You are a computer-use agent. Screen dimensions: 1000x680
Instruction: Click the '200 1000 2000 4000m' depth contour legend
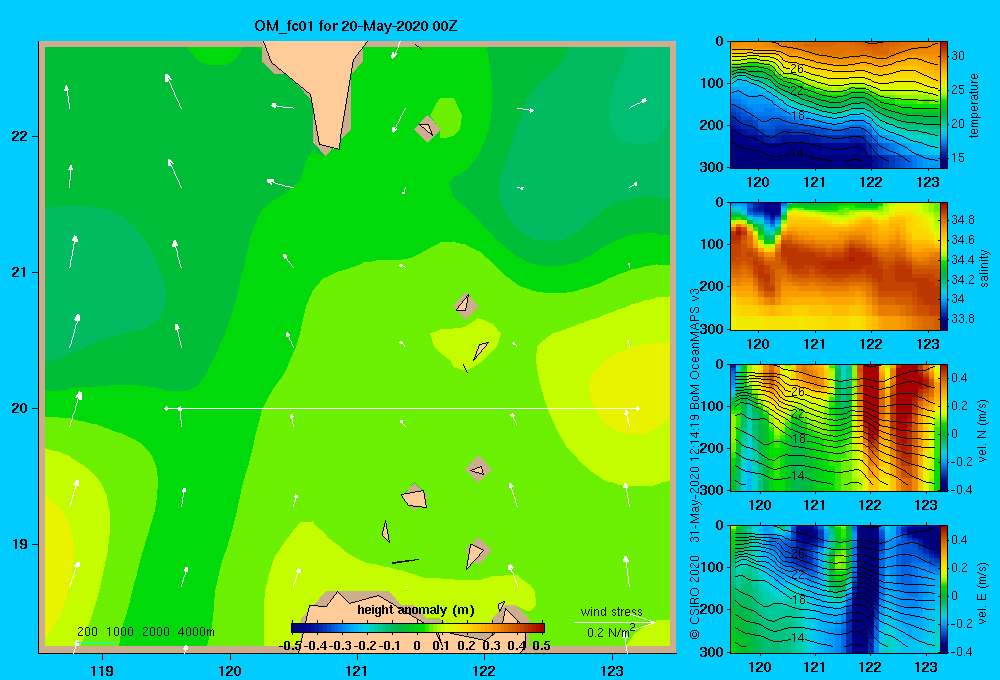point(145,632)
